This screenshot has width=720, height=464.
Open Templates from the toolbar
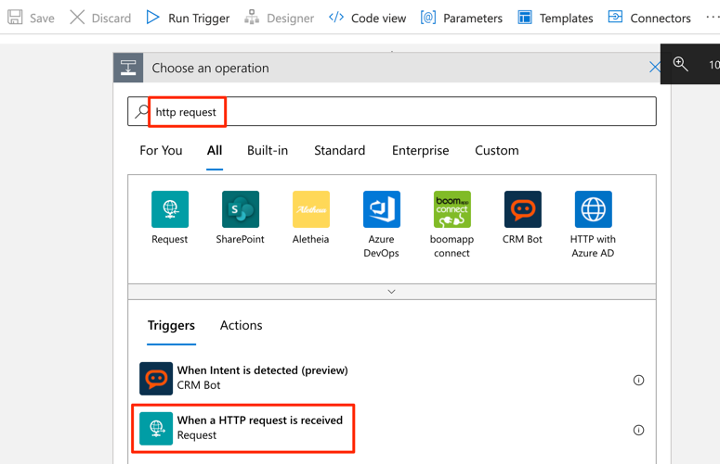555,18
